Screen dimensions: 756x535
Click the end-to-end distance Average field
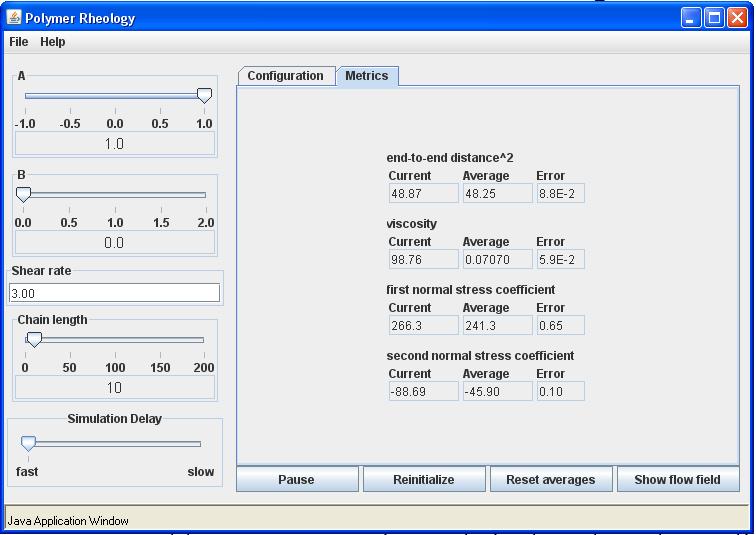pyautogui.click(x=498, y=193)
